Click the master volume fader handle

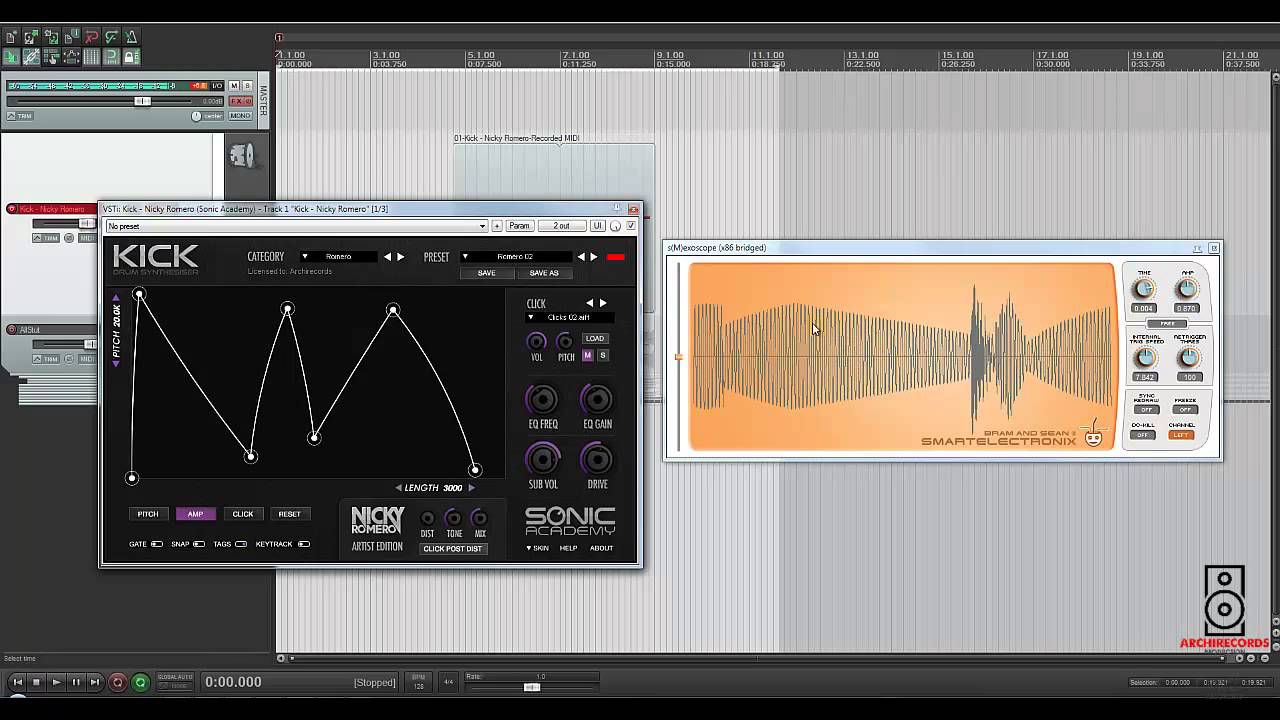pos(143,101)
